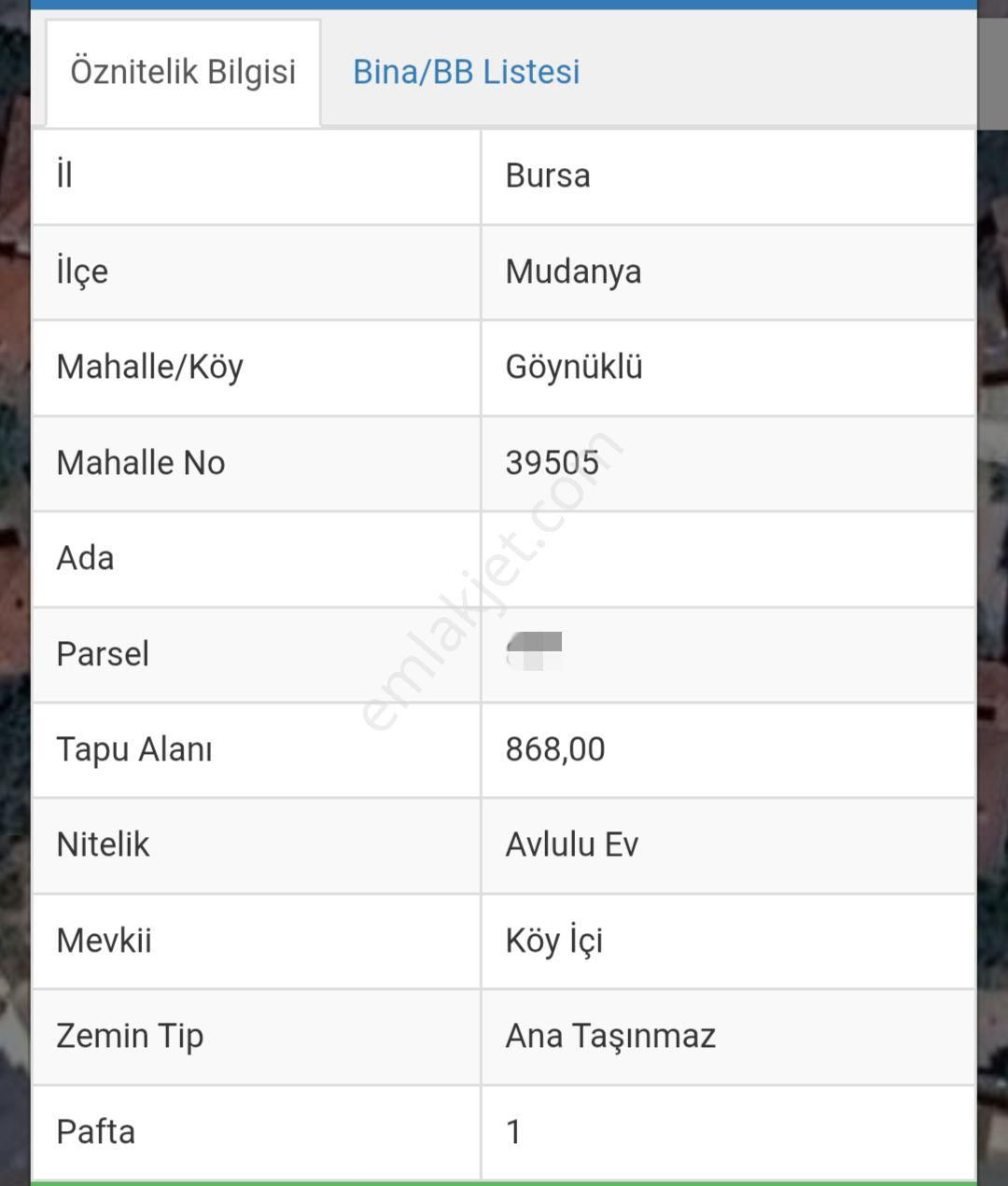
Task: Click the blurred Parsel value
Action: 535,651
